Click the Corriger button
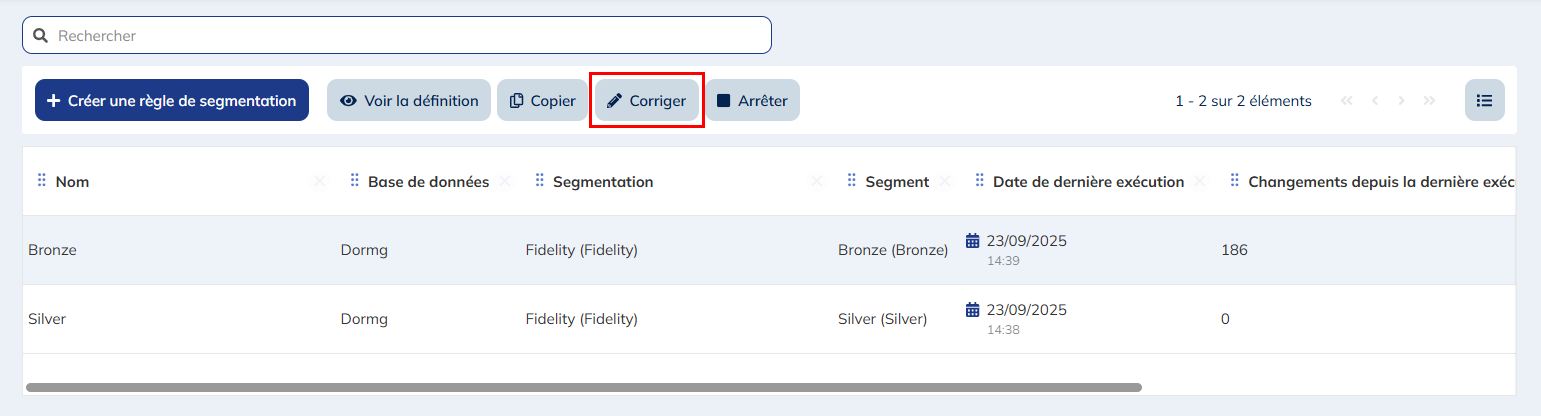Image resolution: width=1541 pixels, height=416 pixels. (x=647, y=101)
